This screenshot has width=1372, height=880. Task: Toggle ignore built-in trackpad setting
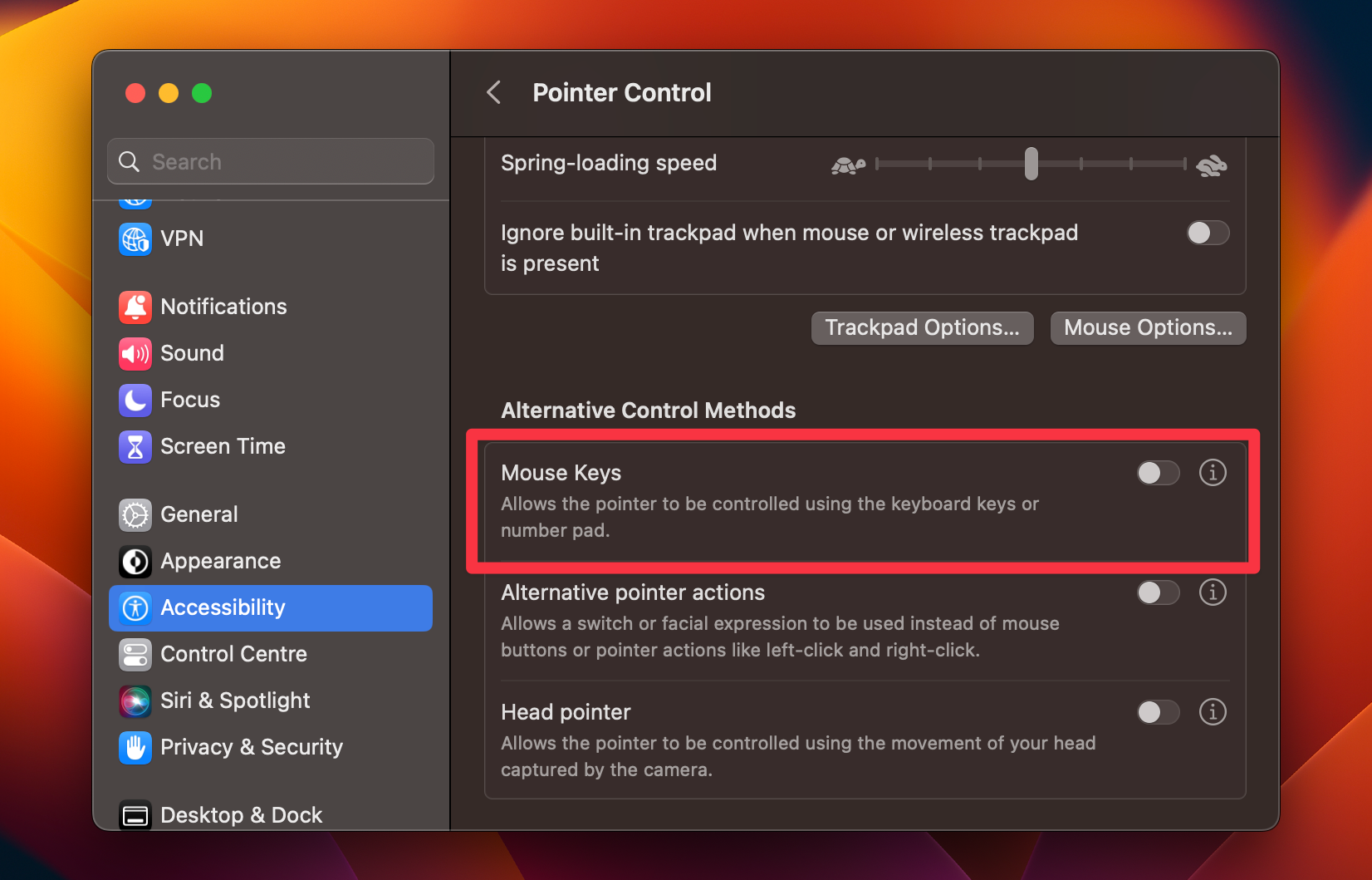(x=1208, y=233)
